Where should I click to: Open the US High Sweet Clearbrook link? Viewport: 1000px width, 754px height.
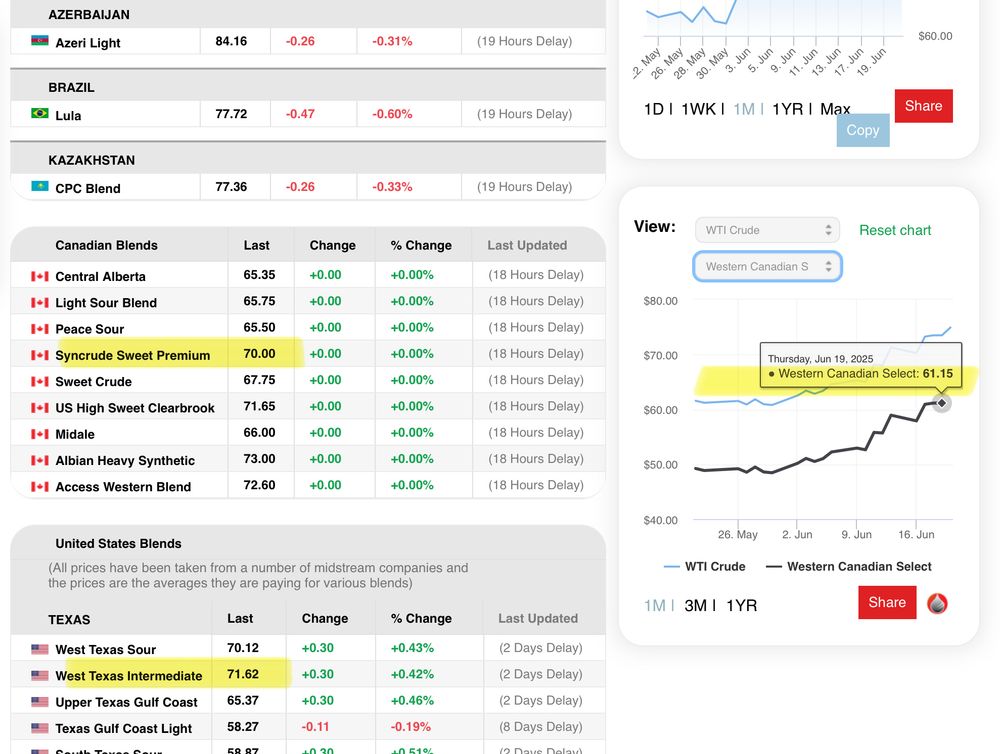point(135,408)
